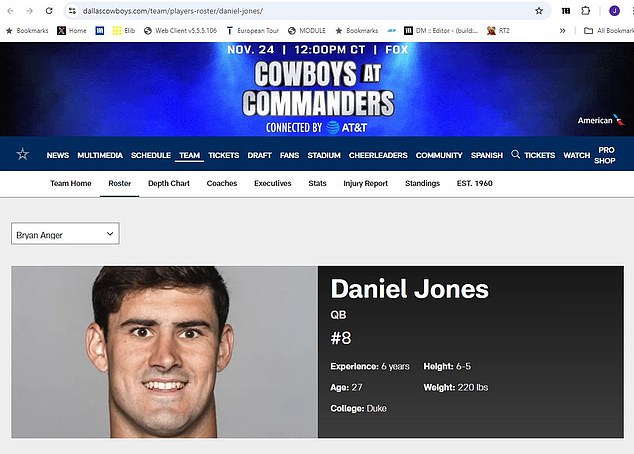Screen dimensions: 634x454
Task: Click the site info icon in address bar
Action: [x=72, y=11]
